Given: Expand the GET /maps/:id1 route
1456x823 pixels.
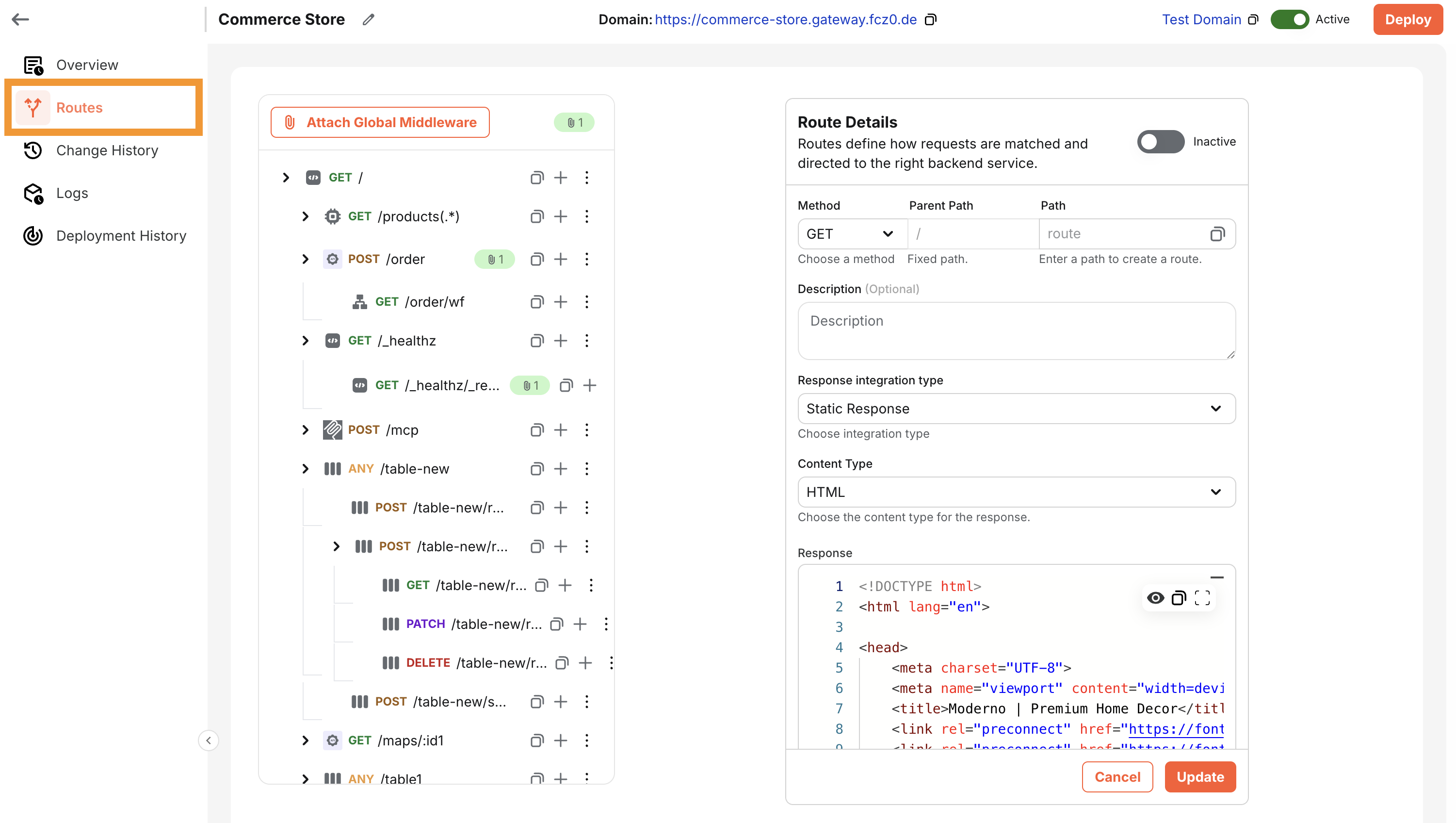Looking at the screenshot, I should 305,741.
